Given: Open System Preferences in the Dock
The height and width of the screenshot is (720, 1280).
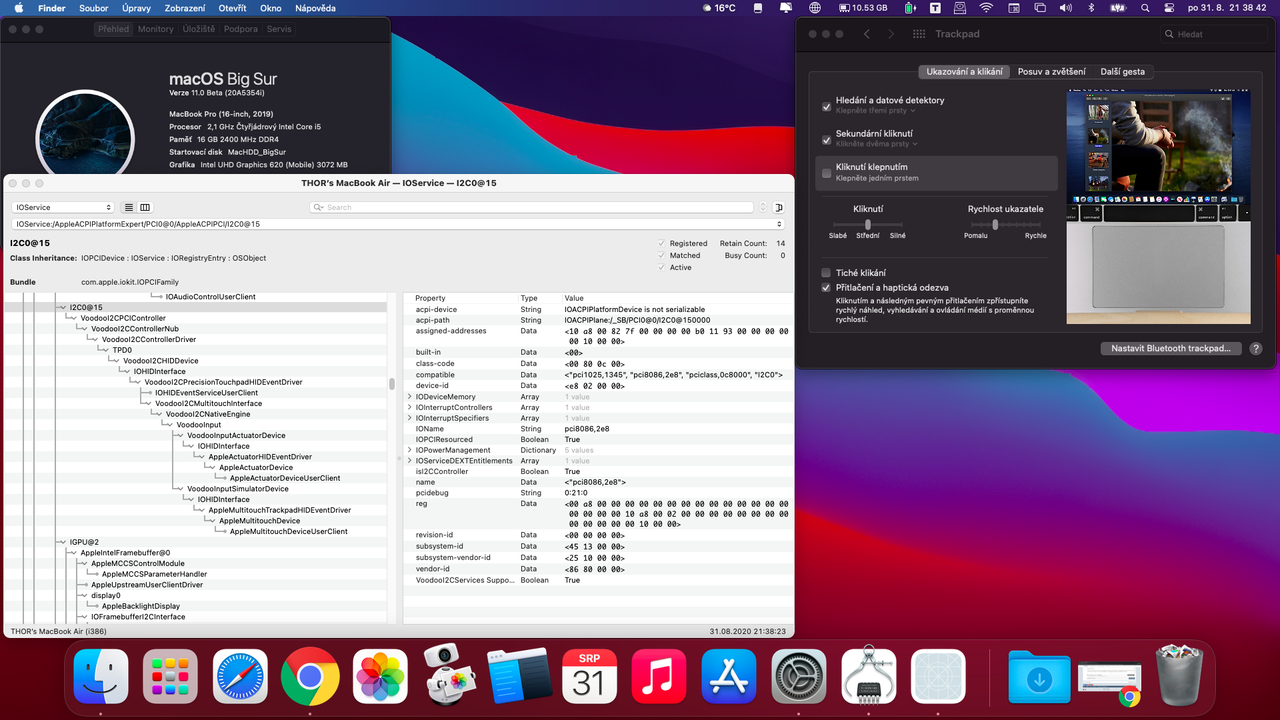Looking at the screenshot, I should [799, 676].
